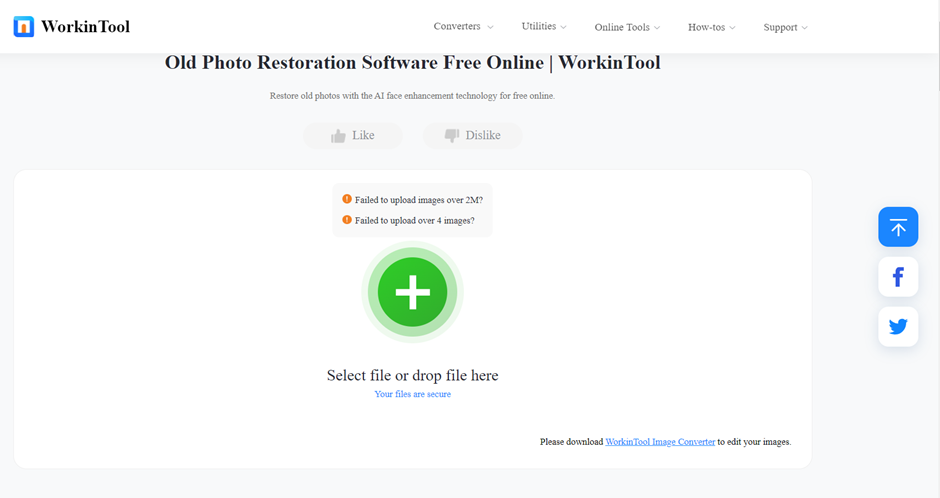Click warning icon beside 4 images notice
The height and width of the screenshot is (498, 940).
(x=347, y=219)
